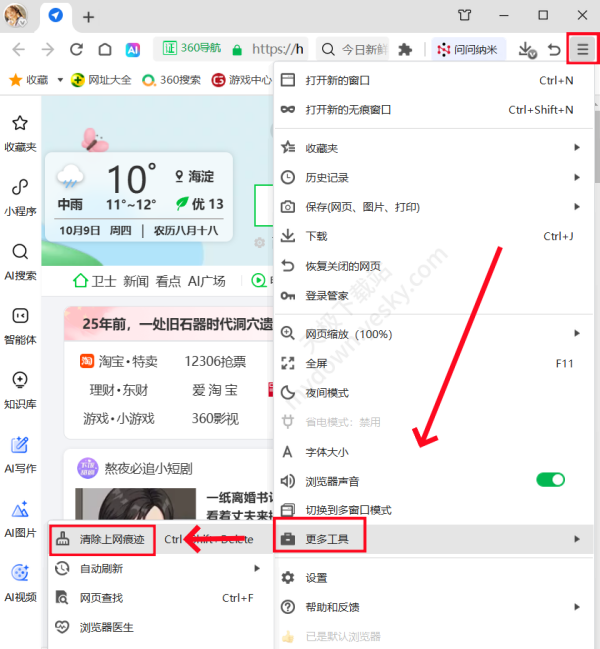Image resolution: width=600 pixels, height=649 pixels.
Task: Enable 夜间模式 in the menu
Action: click(x=326, y=392)
